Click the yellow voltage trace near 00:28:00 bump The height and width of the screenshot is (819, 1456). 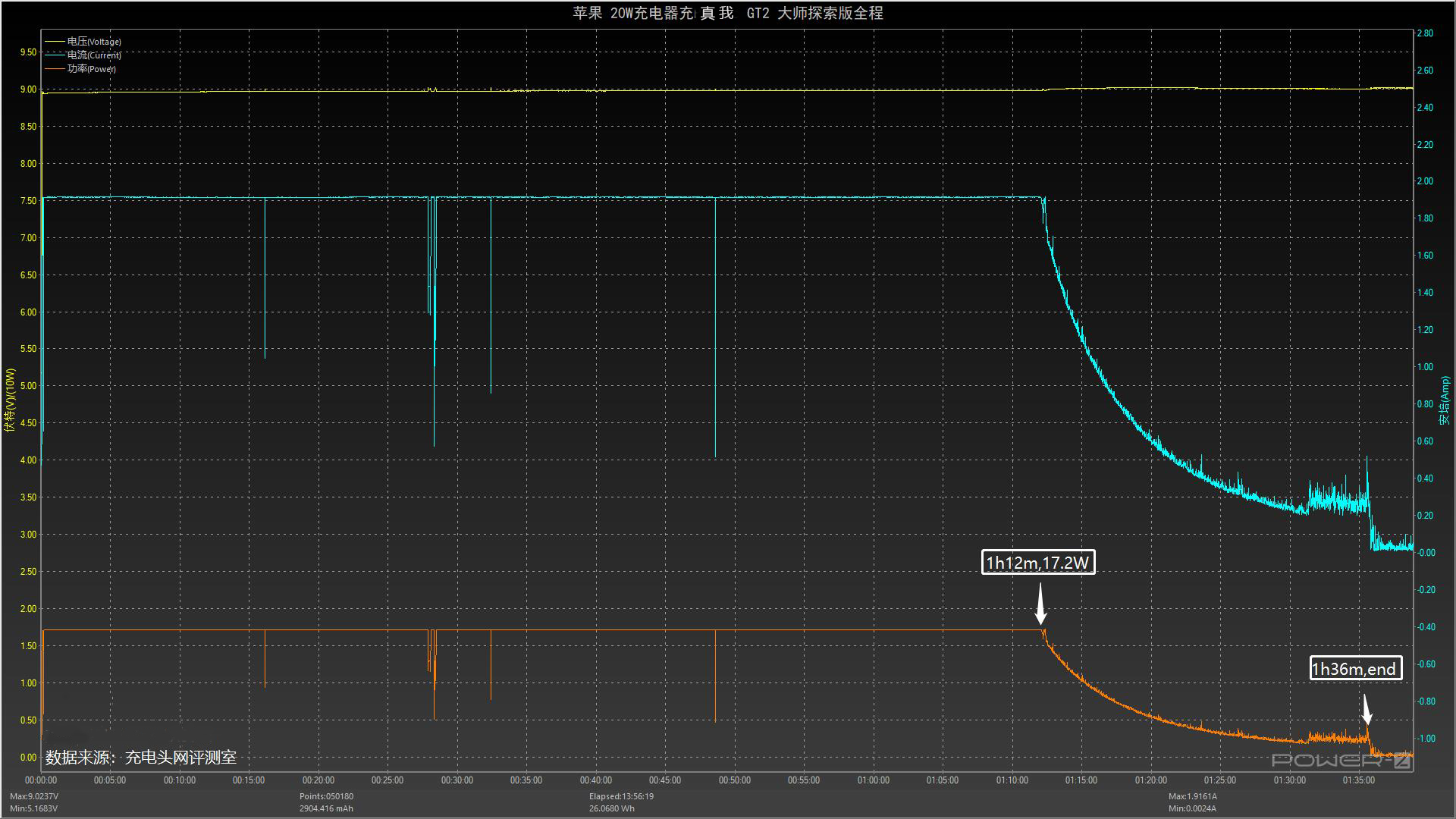(431, 89)
